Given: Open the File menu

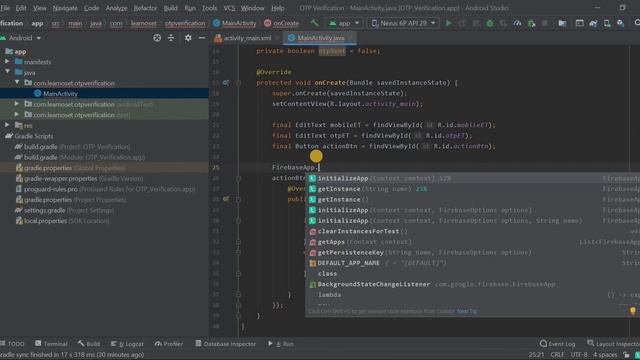Looking at the screenshot, I should click(5, 8).
